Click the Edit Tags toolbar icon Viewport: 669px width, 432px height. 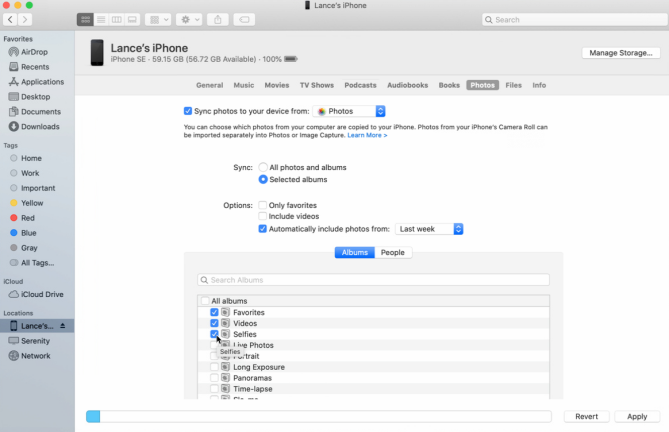(244, 20)
